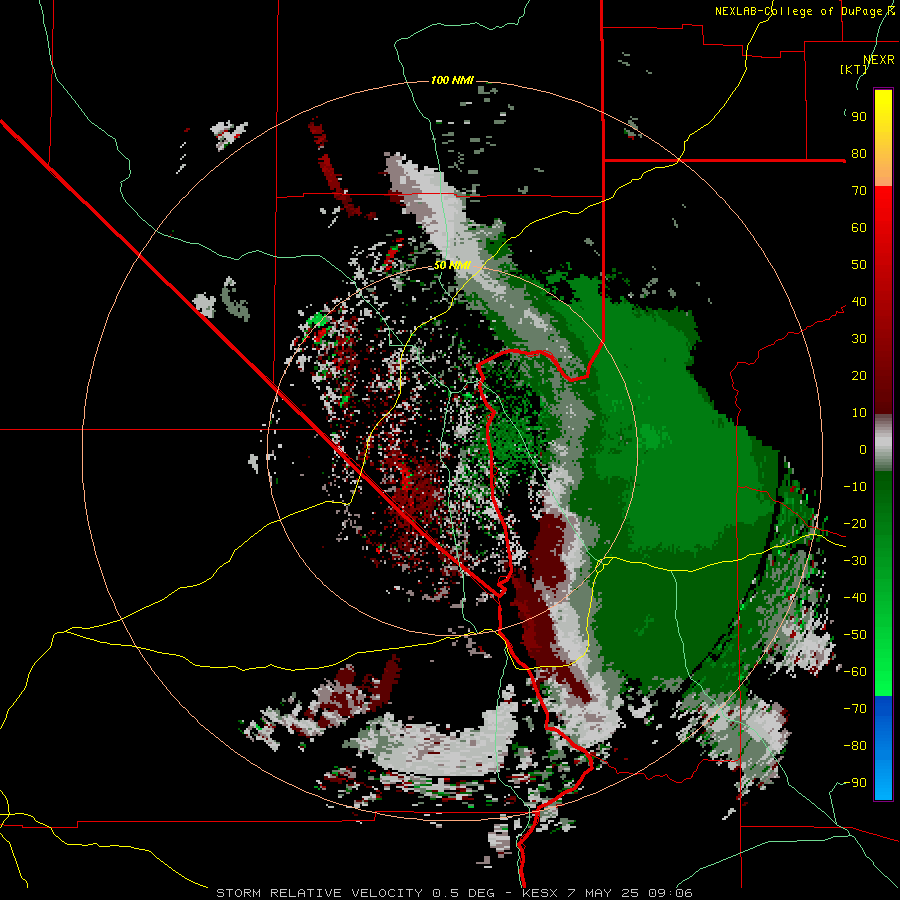
Task: Select the "-60" scale value
Action: (x=855, y=672)
